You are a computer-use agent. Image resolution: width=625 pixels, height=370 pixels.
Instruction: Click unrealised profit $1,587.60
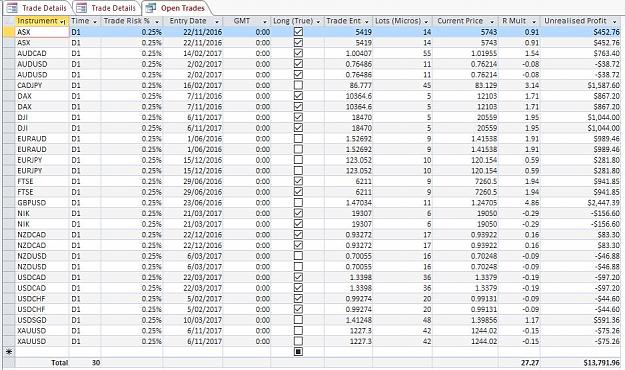coord(603,85)
